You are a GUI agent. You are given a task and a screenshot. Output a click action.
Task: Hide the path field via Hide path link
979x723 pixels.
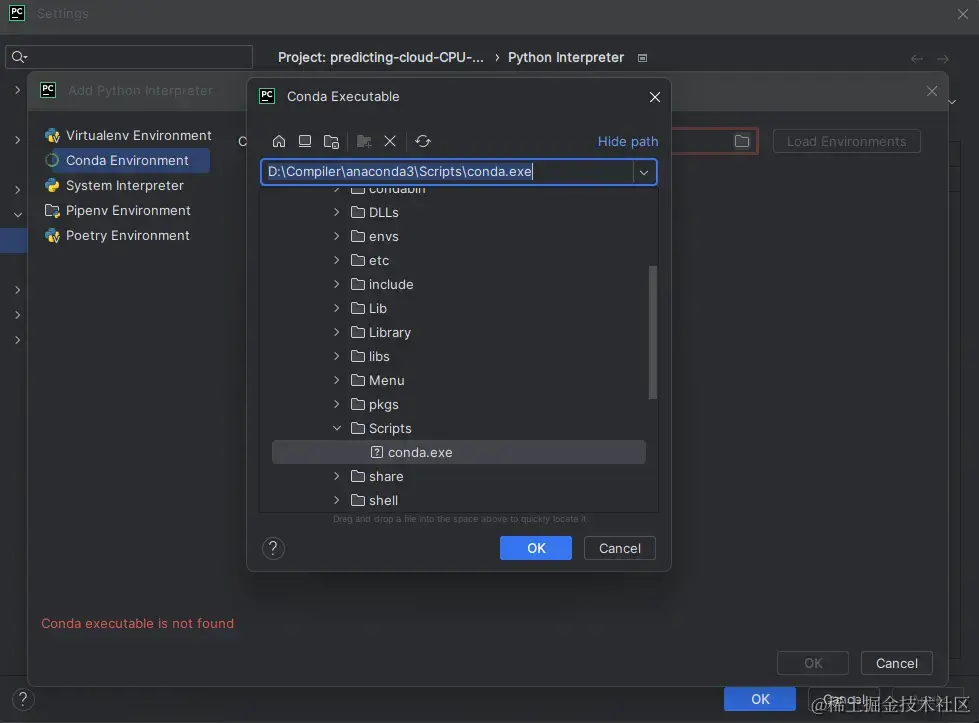627,142
